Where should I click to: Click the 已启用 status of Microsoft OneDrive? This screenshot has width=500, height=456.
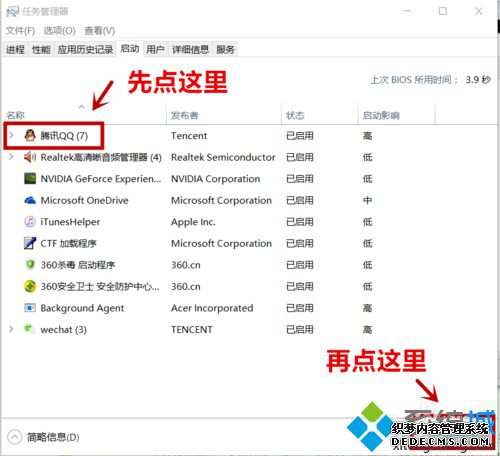point(300,200)
